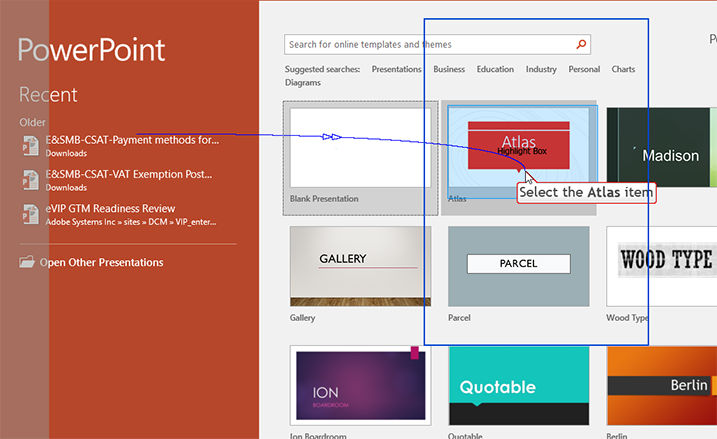717x439 pixels.
Task: Click the Open Other Presentations folder icon
Action: [27, 262]
